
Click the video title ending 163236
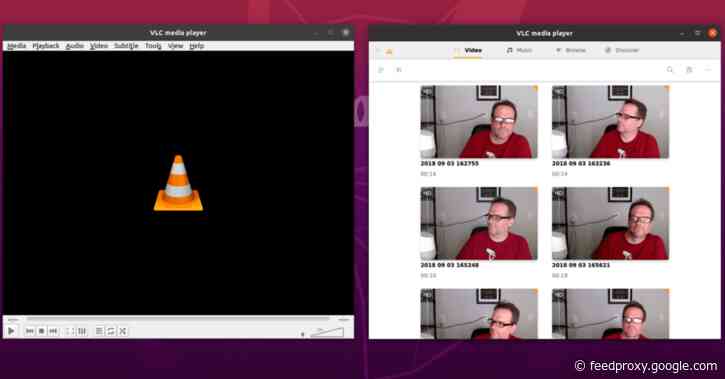(581, 164)
